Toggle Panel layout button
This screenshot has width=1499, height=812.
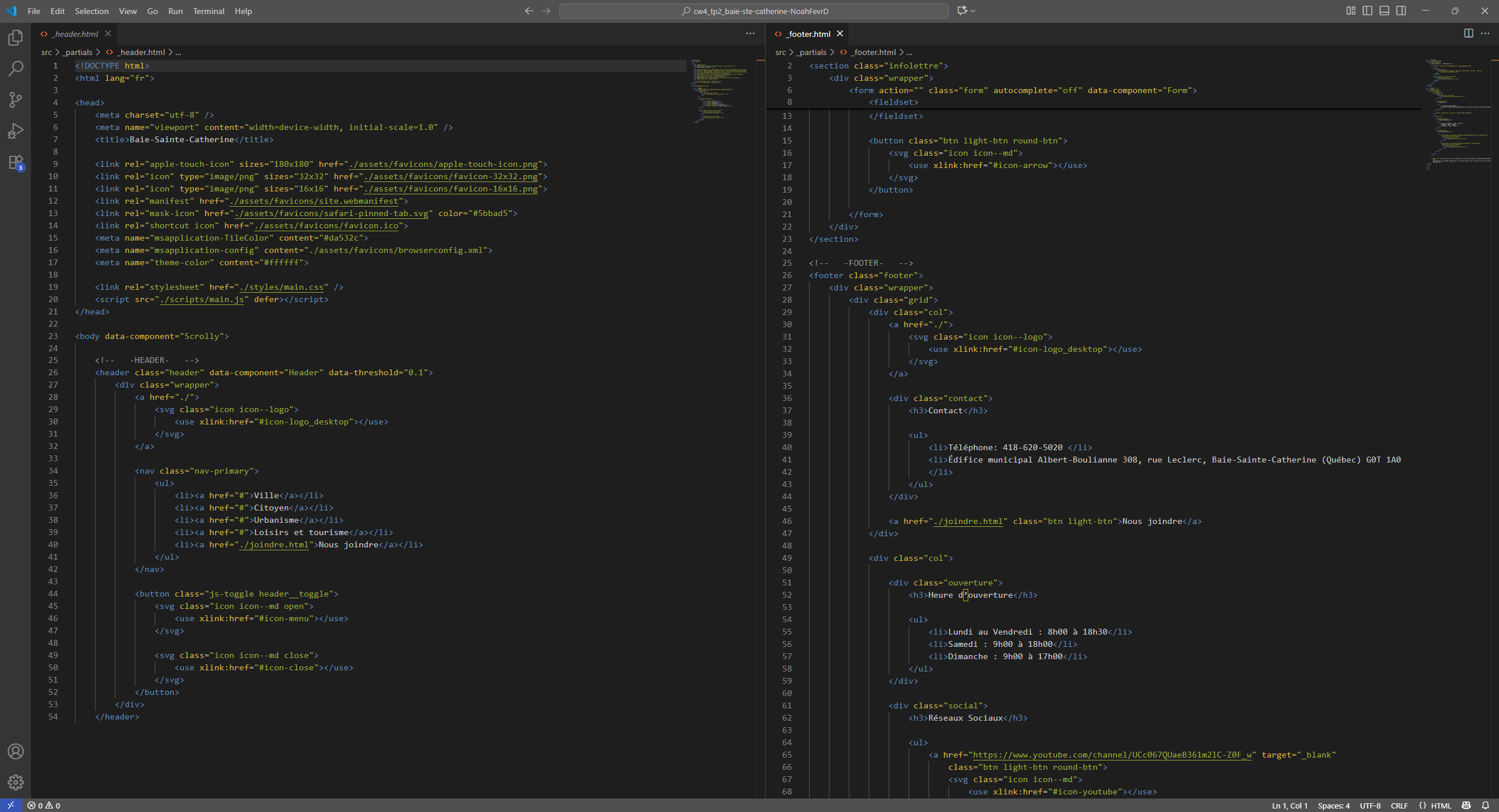point(1384,11)
